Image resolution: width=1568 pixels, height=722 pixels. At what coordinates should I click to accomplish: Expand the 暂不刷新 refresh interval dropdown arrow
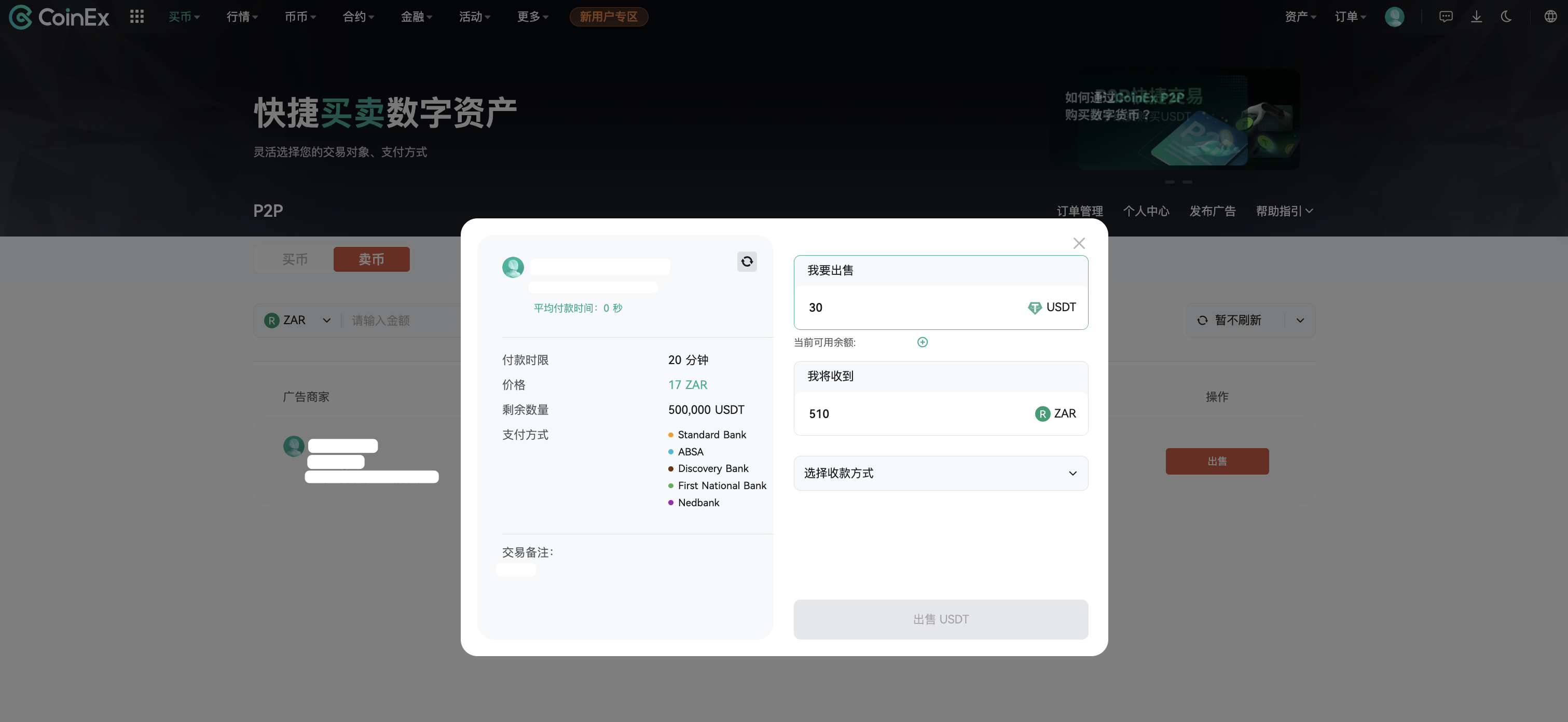coord(1300,321)
